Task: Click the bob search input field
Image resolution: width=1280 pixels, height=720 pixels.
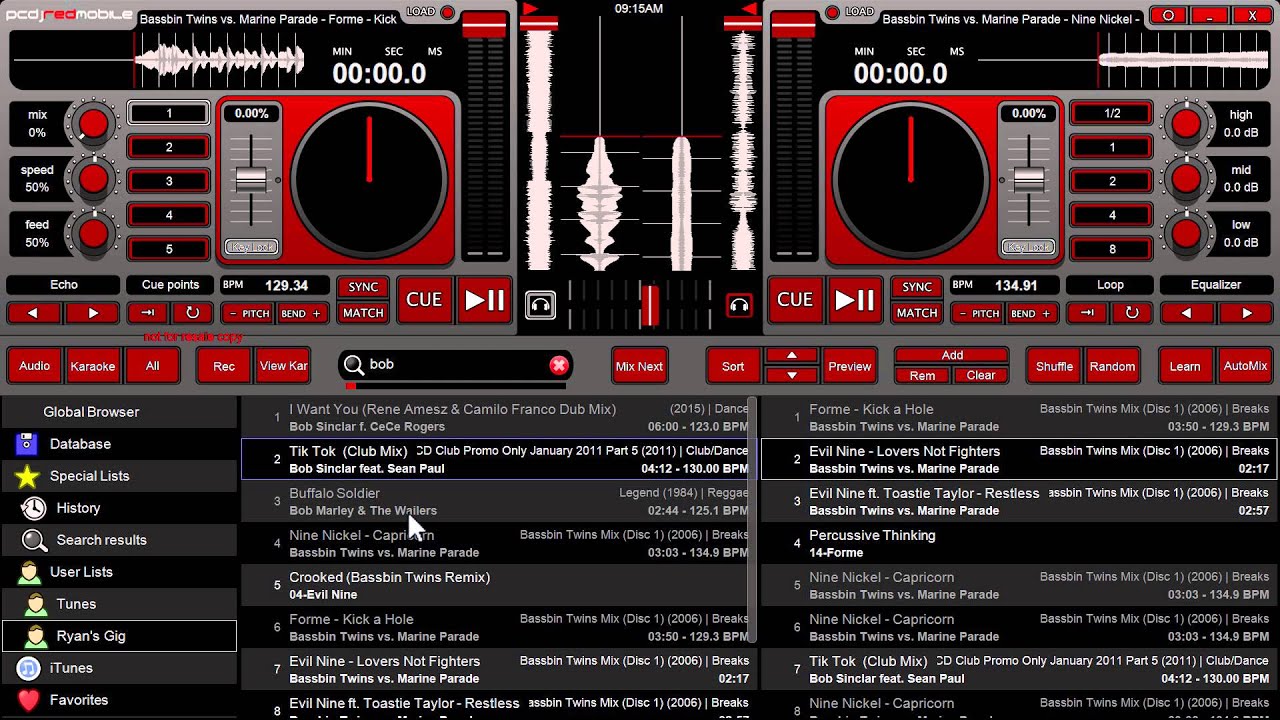Action: tap(455, 365)
